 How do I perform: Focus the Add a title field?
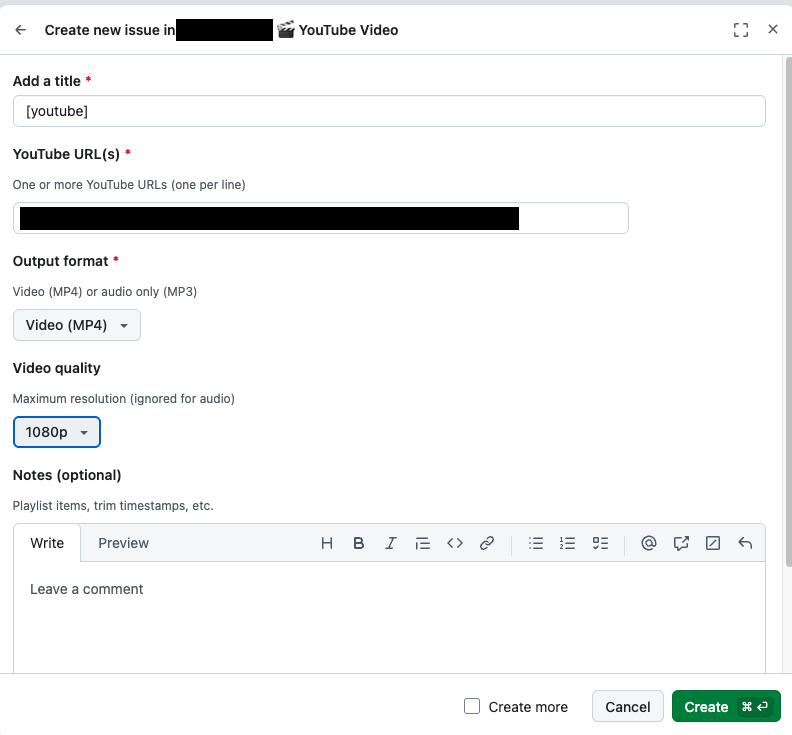click(x=389, y=111)
